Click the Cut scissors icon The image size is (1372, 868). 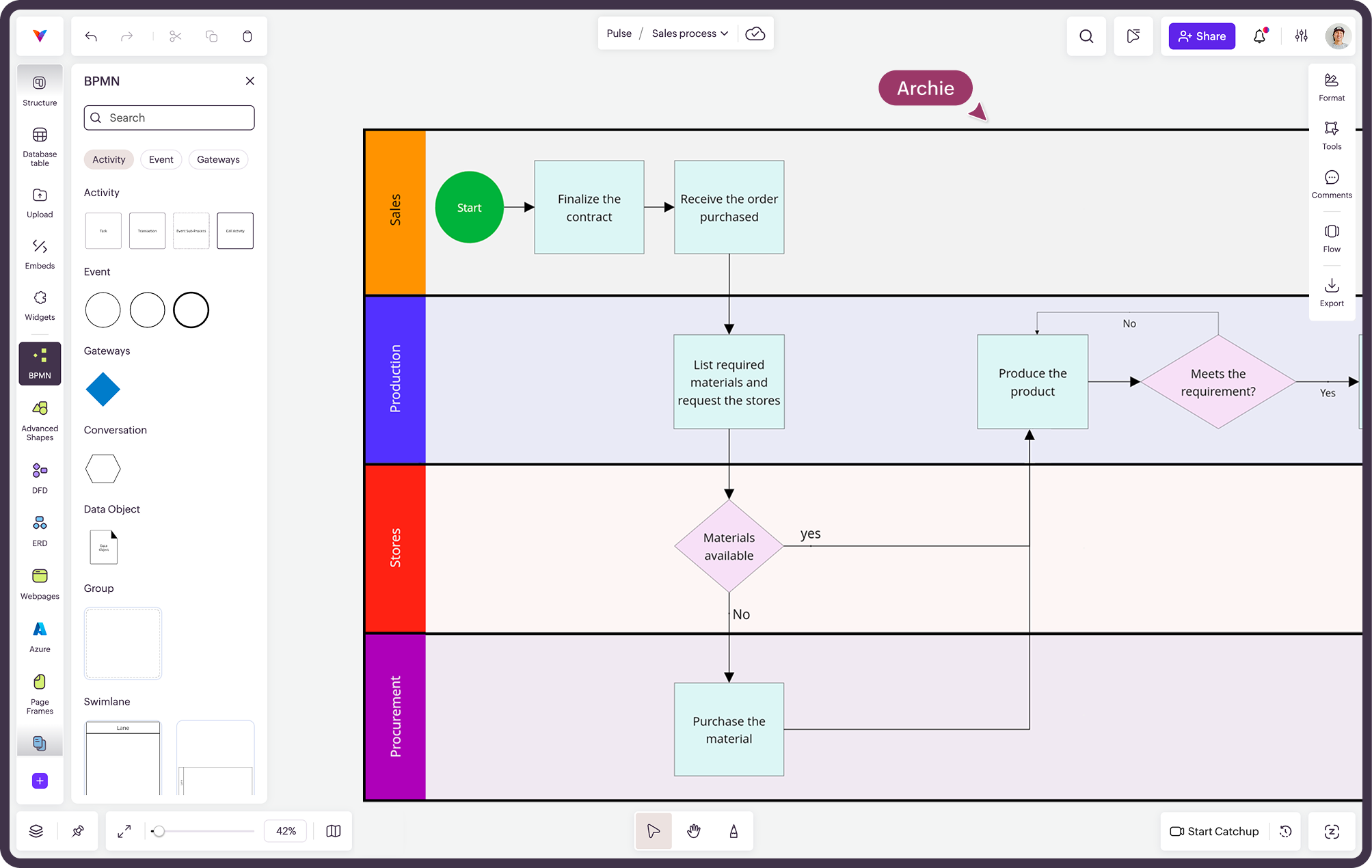pos(176,36)
